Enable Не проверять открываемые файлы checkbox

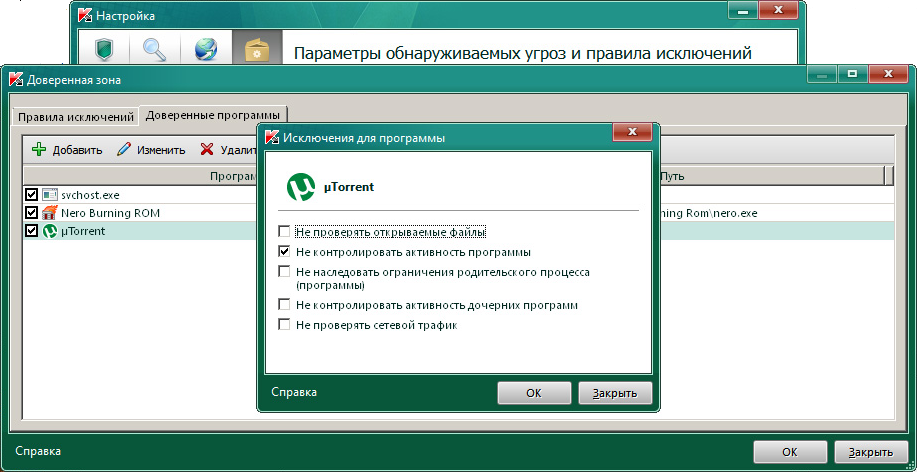pos(285,232)
